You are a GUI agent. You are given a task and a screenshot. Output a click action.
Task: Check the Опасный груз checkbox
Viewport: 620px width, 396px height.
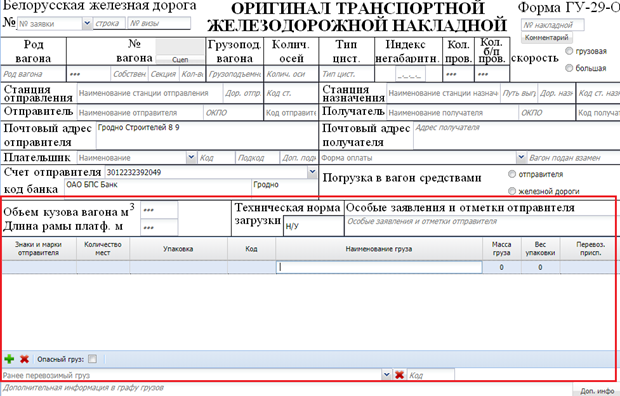[92, 359]
